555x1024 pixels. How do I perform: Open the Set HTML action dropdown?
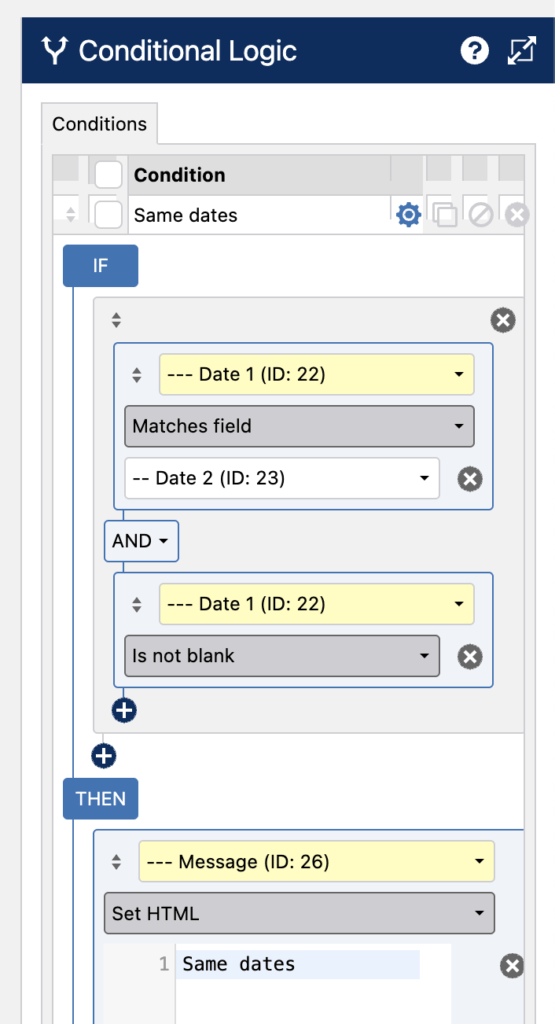(x=299, y=913)
